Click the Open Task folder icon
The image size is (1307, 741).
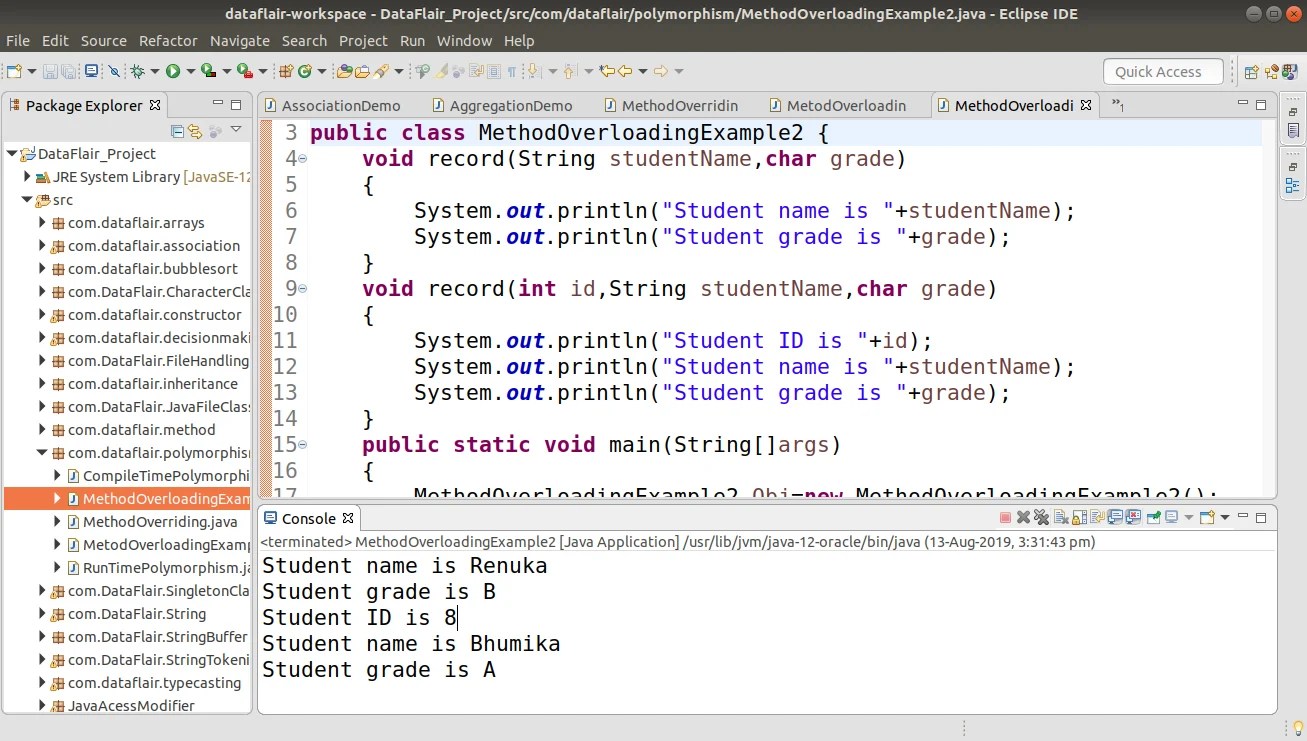coord(363,71)
